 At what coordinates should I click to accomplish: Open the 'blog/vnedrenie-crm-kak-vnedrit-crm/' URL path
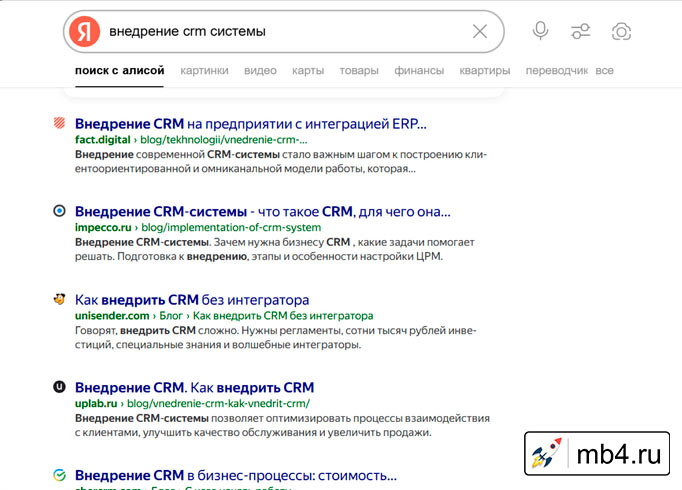(218, 403)
